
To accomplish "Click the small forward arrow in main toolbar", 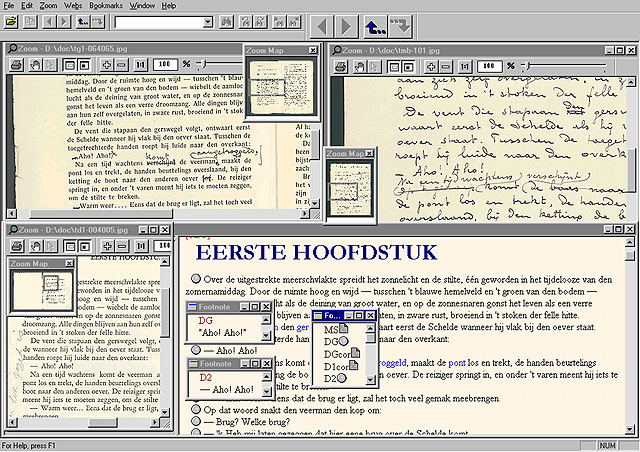I will (64, 22).
